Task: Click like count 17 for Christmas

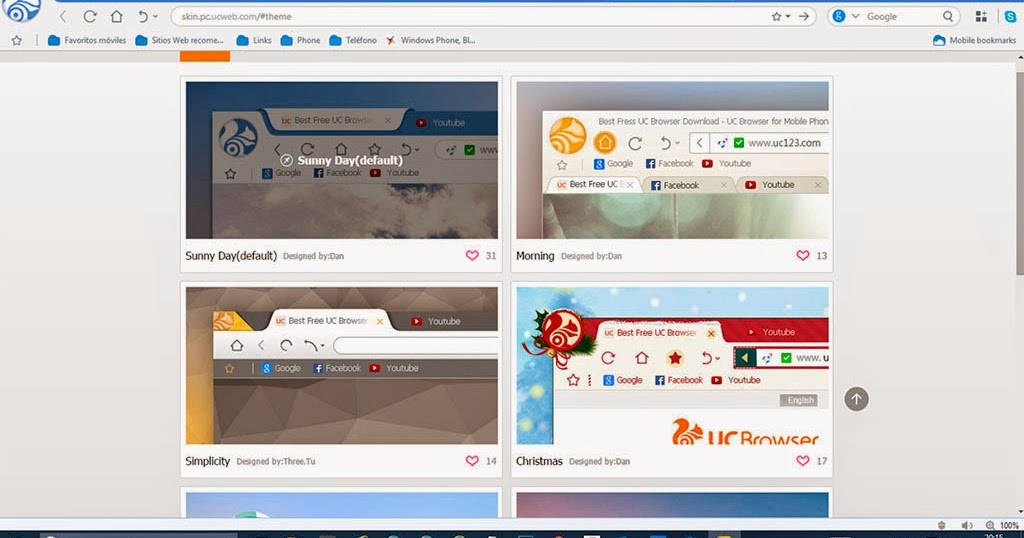Action: [822, 461]
